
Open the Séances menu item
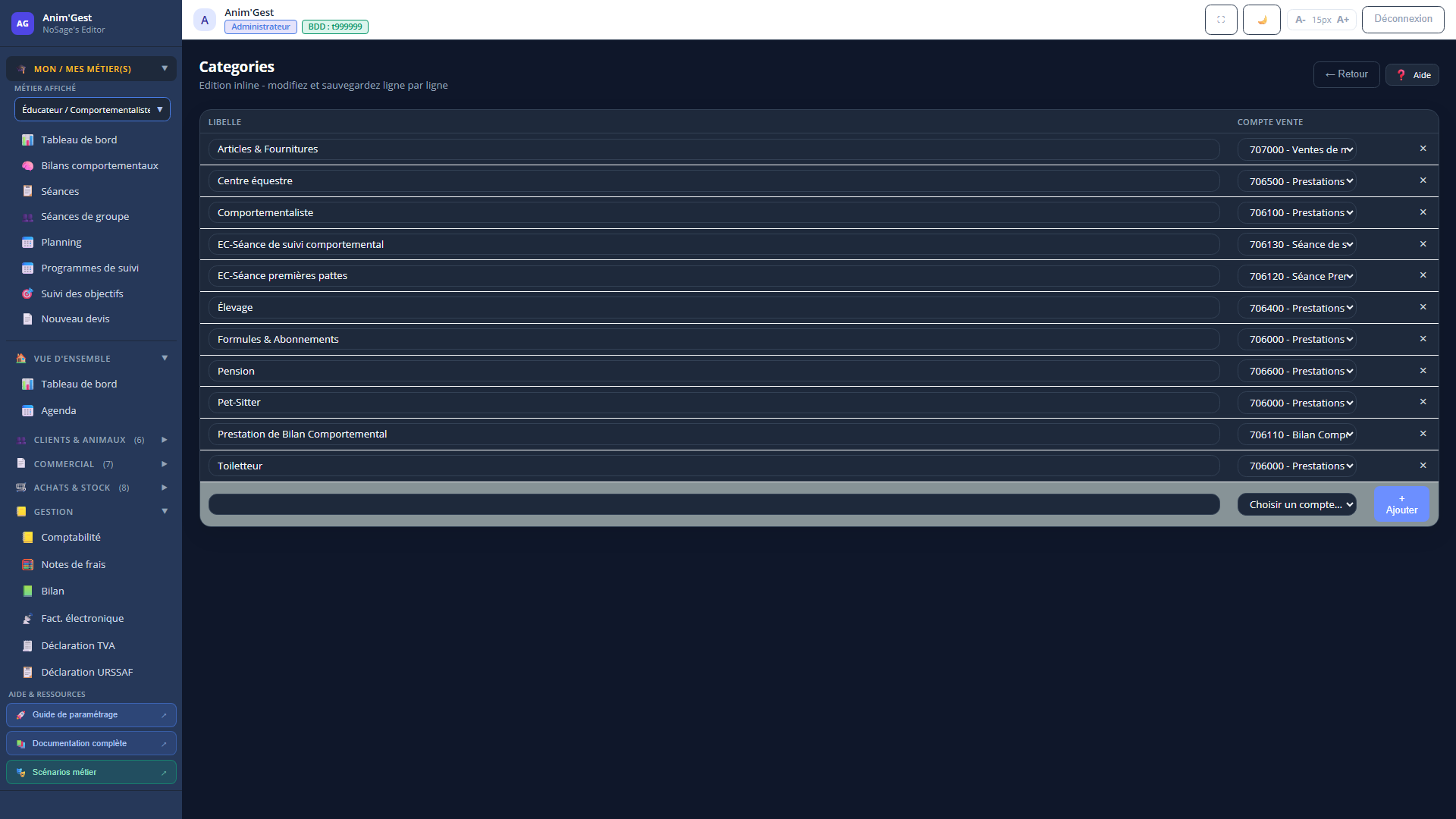(x=91, y=191)
